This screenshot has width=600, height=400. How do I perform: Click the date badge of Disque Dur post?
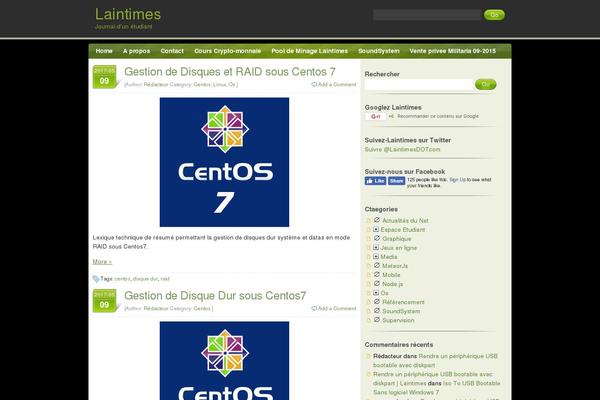pos(104,300)
